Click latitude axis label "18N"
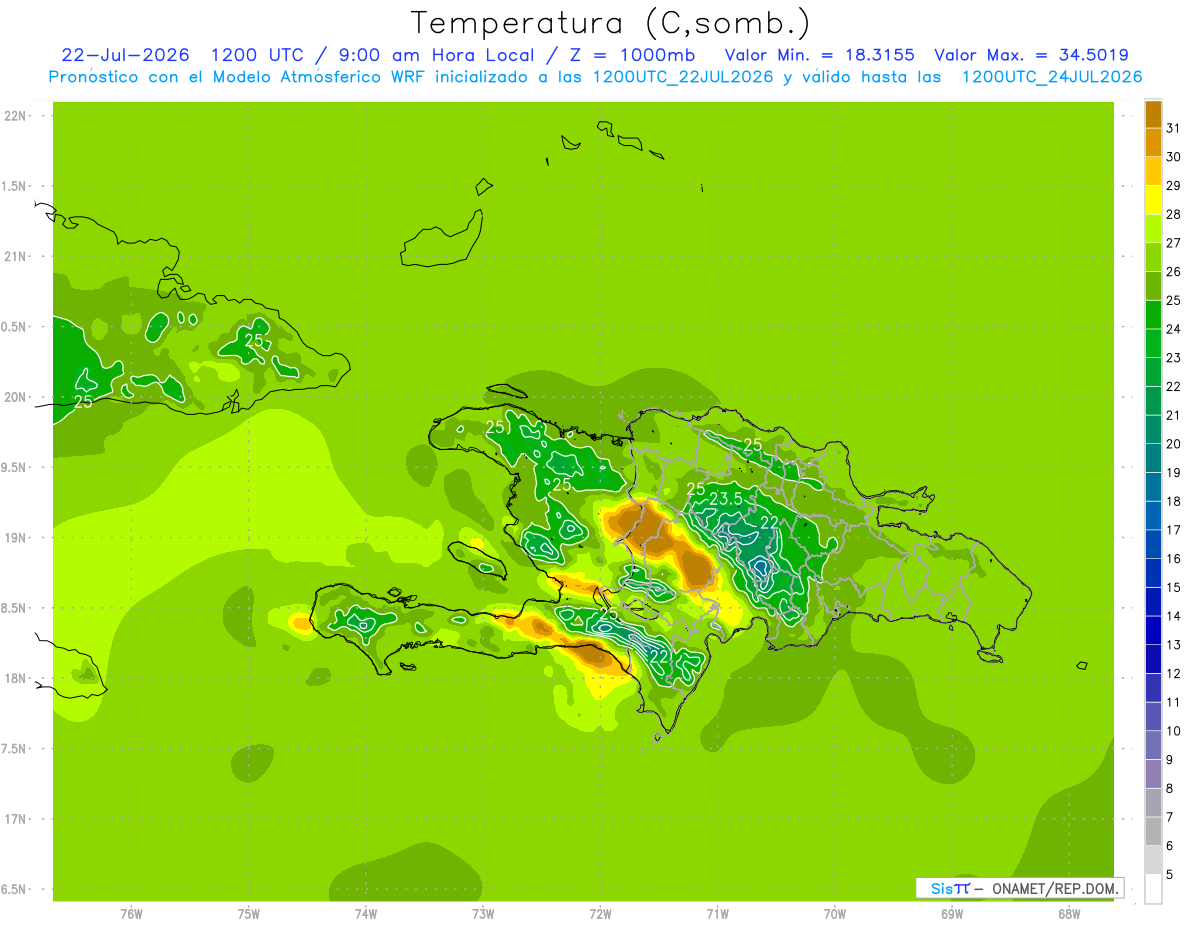 [15, 679]
